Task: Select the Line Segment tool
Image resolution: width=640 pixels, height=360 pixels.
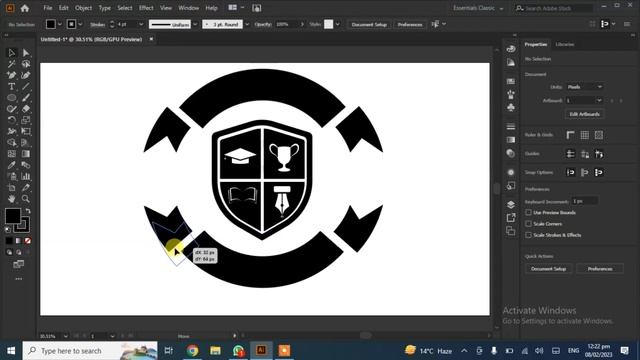Action: [26, 87]
